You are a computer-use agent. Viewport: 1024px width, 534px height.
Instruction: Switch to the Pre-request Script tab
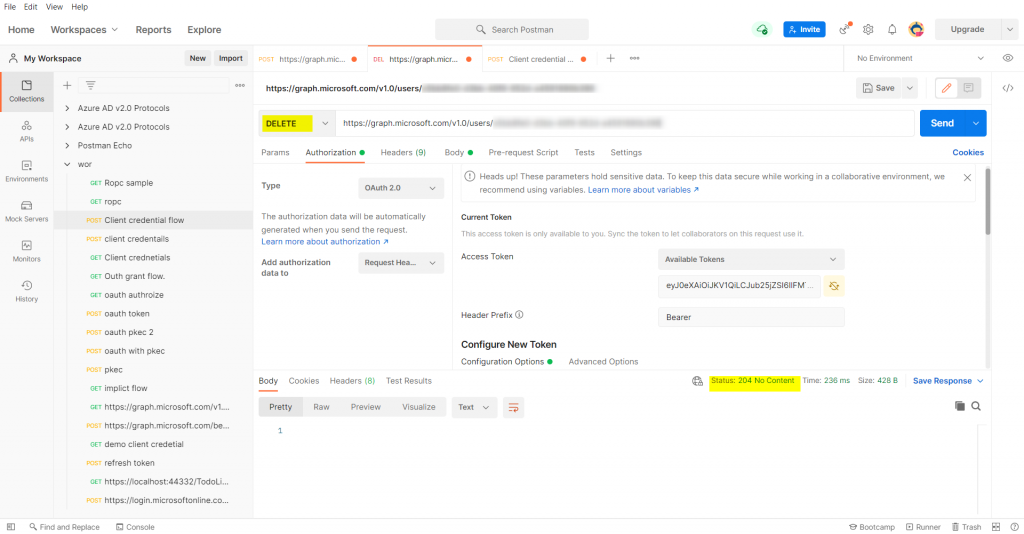pos(523,152)
